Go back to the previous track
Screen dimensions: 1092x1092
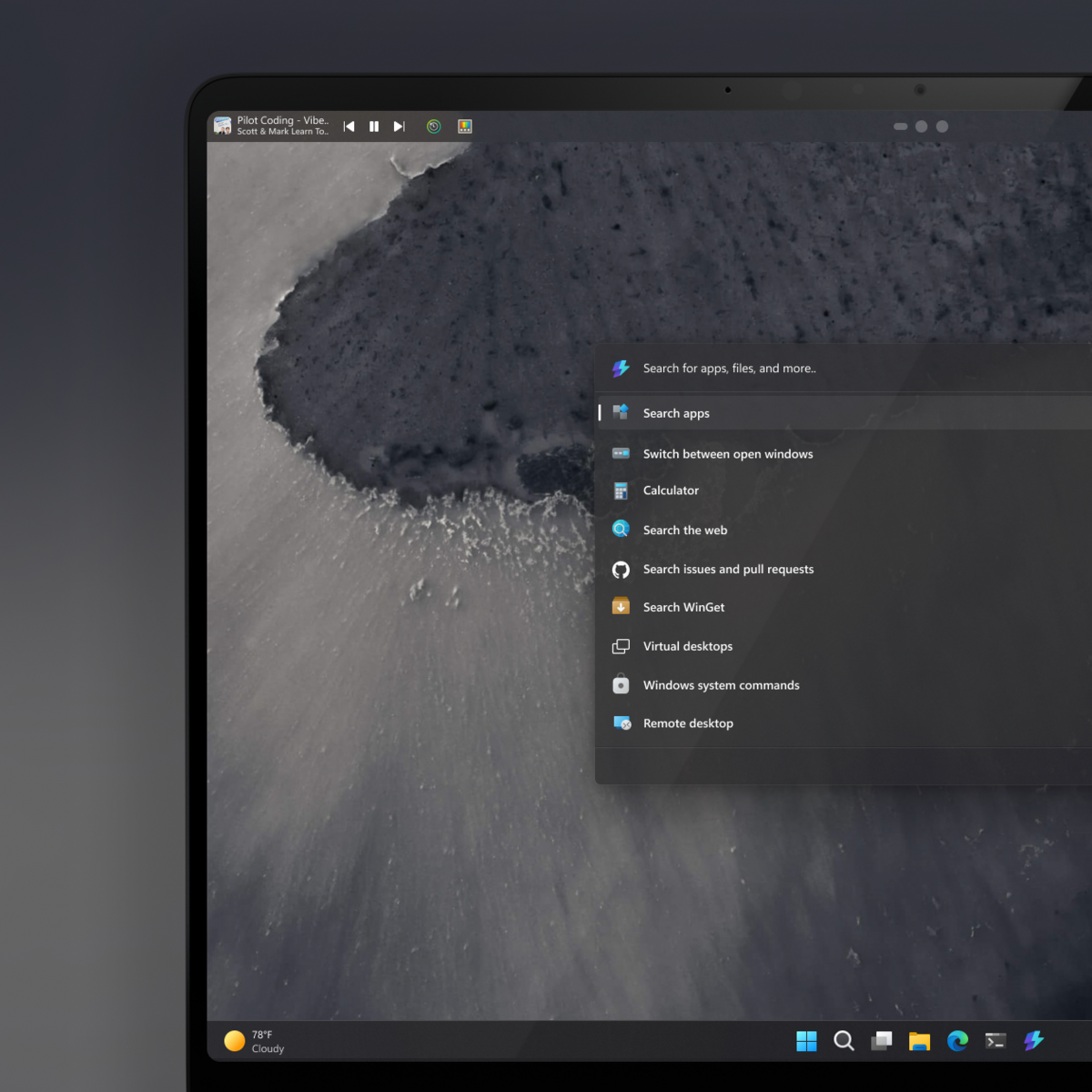pos(349,126)
